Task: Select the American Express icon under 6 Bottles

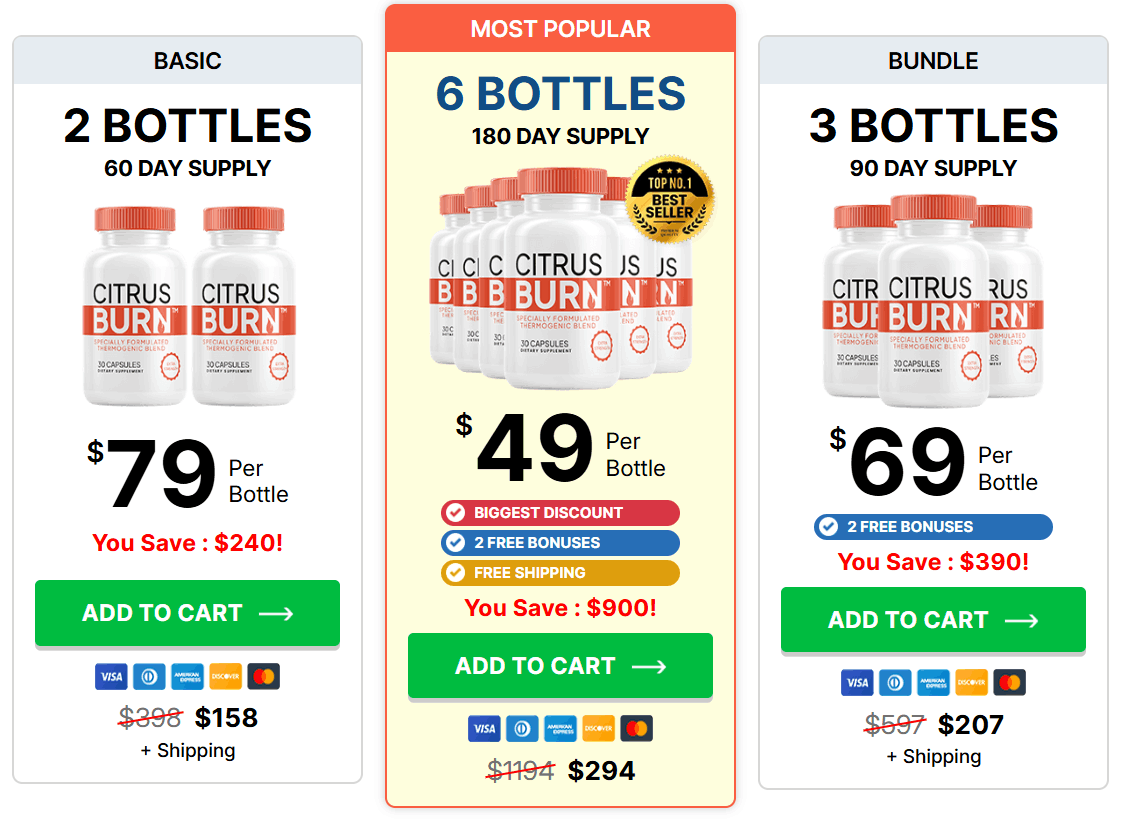Action: click(x=560, y=728)
